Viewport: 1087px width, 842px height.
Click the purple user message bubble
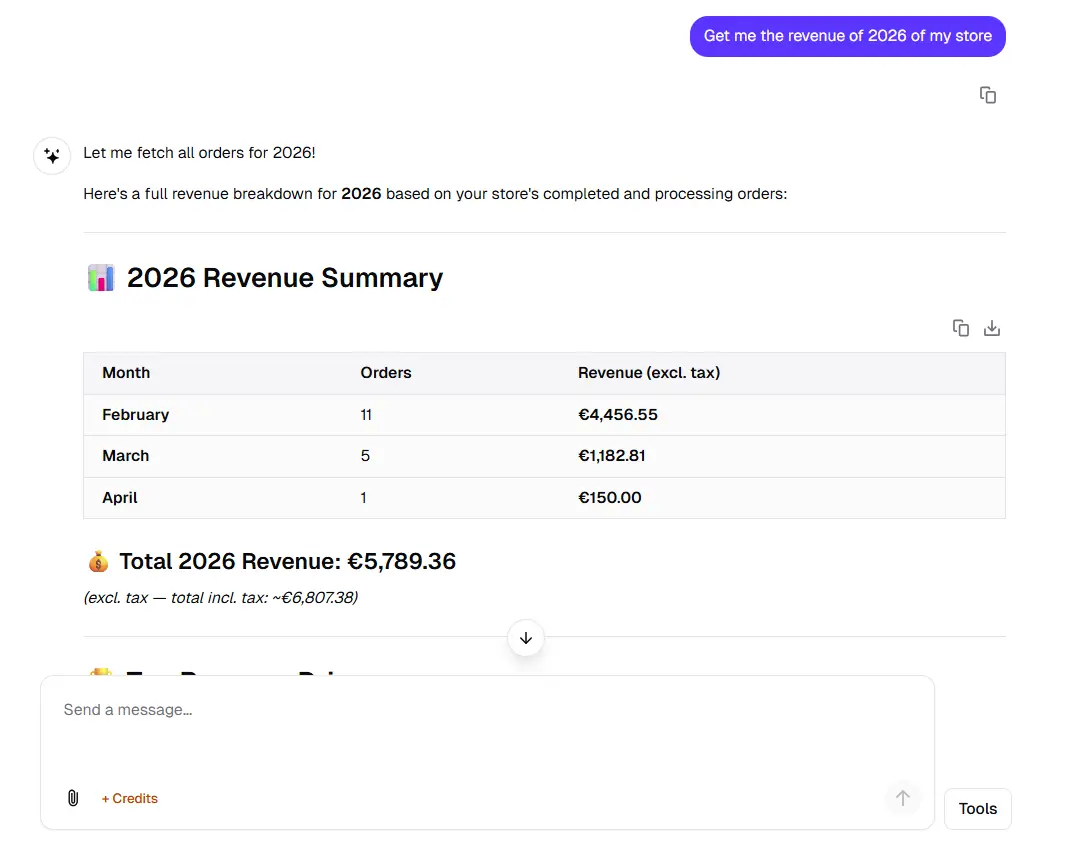tap(847, 36)
